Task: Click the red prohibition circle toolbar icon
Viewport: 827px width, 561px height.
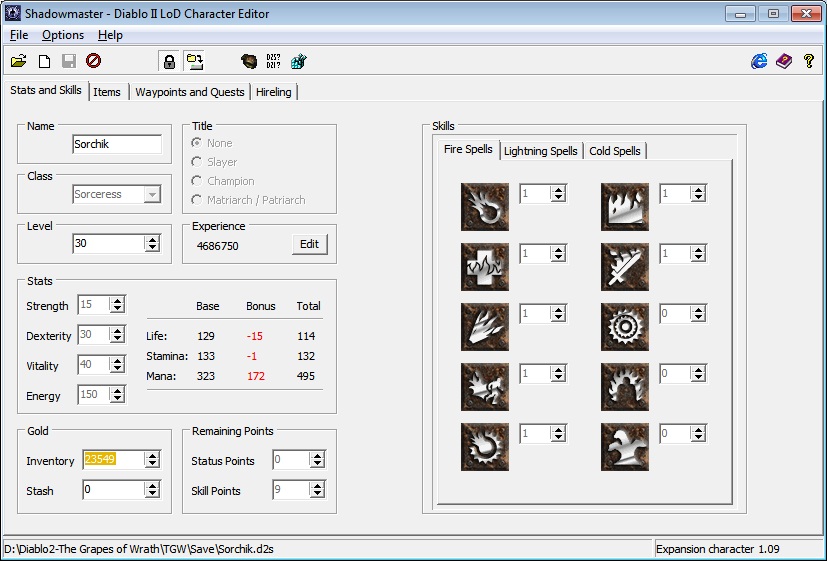Action: pos(93,62)
